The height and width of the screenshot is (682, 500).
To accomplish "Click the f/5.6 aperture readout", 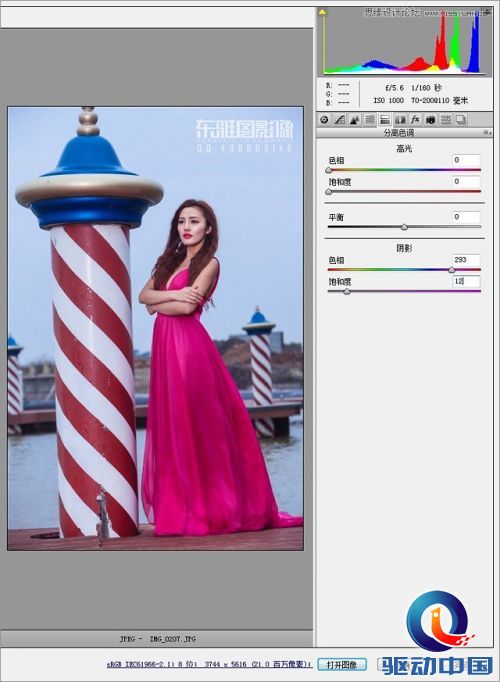I will [394, 88].
